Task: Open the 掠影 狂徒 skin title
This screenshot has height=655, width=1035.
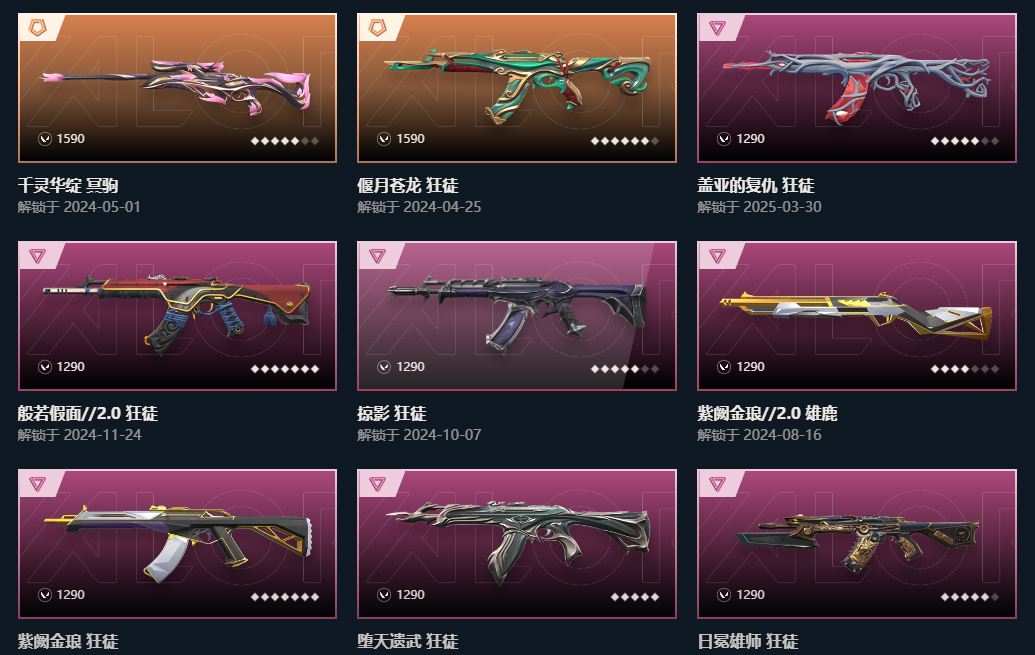Action: click(392, 413)
